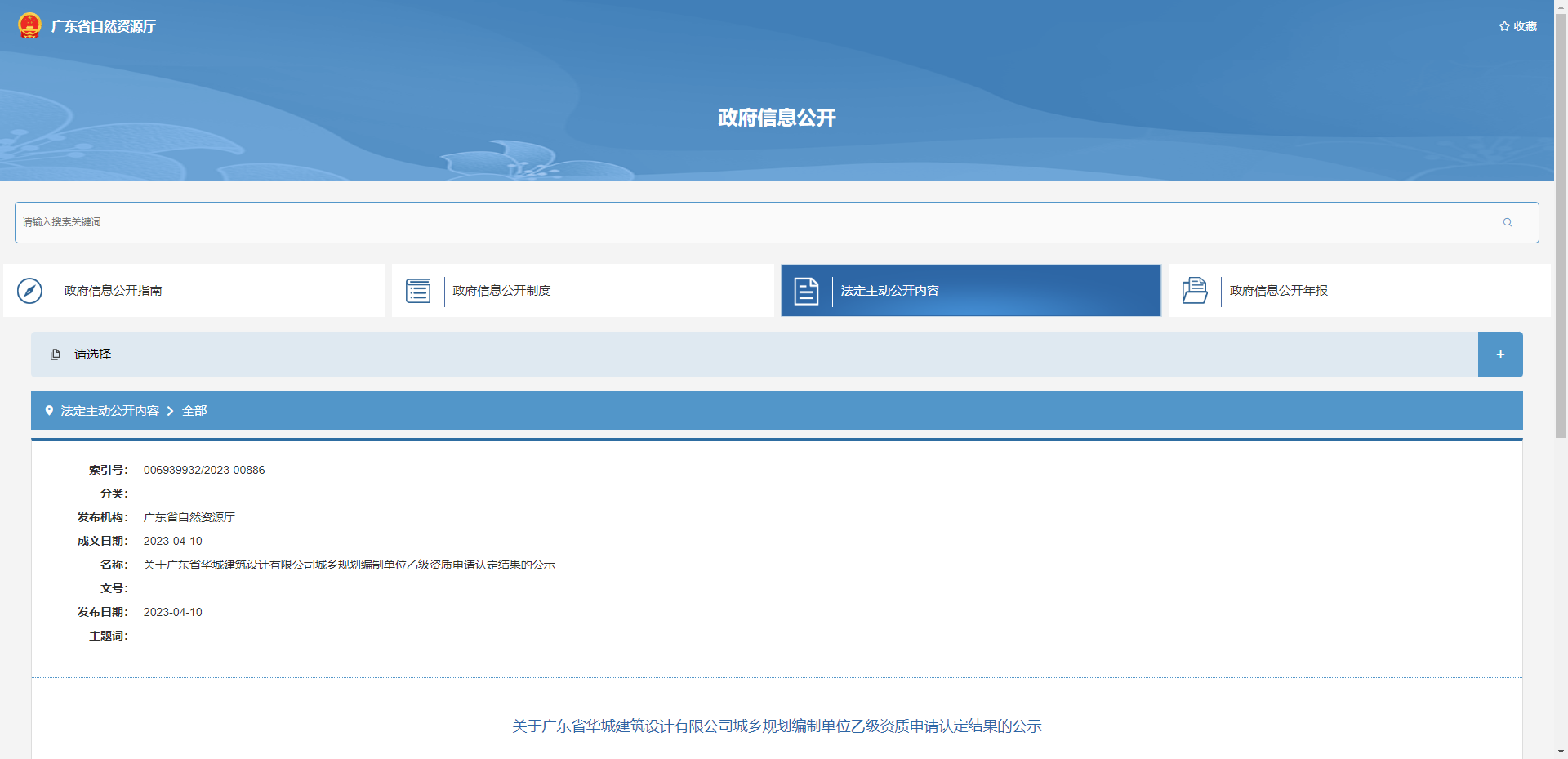Expand categories with the plus button
The image size is (1568, 759).
coord(1500,354)
